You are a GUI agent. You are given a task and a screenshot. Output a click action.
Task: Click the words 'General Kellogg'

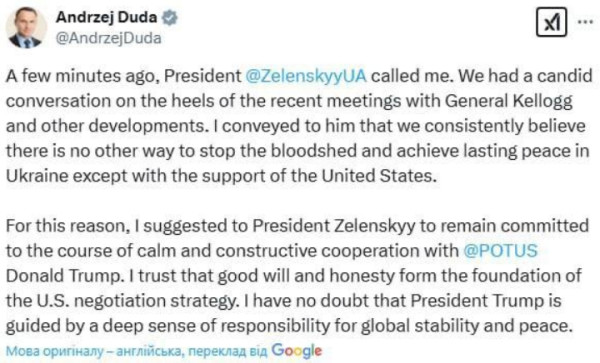(x=509, y=101)
